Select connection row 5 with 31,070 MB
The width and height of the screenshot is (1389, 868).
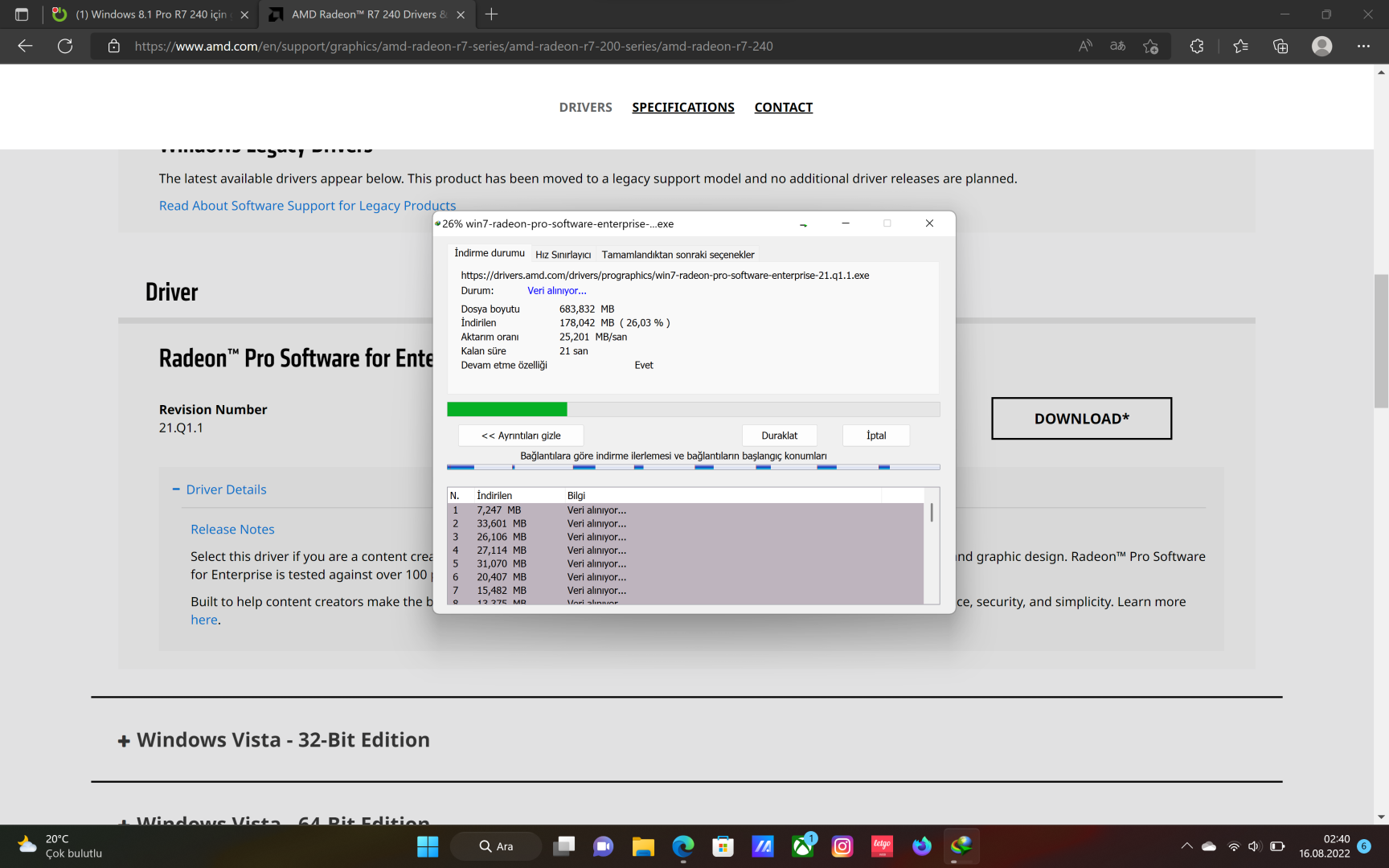coord(685,563)
